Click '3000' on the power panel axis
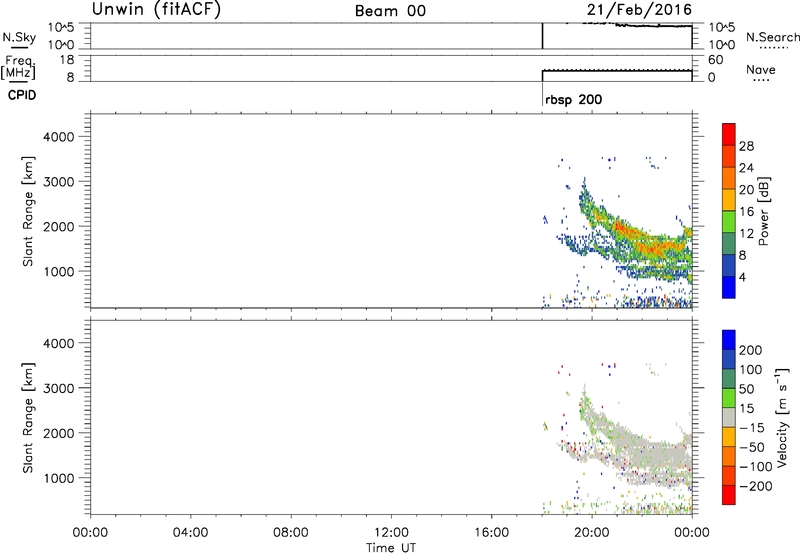The image size is (800, 554). coord(59,182)
